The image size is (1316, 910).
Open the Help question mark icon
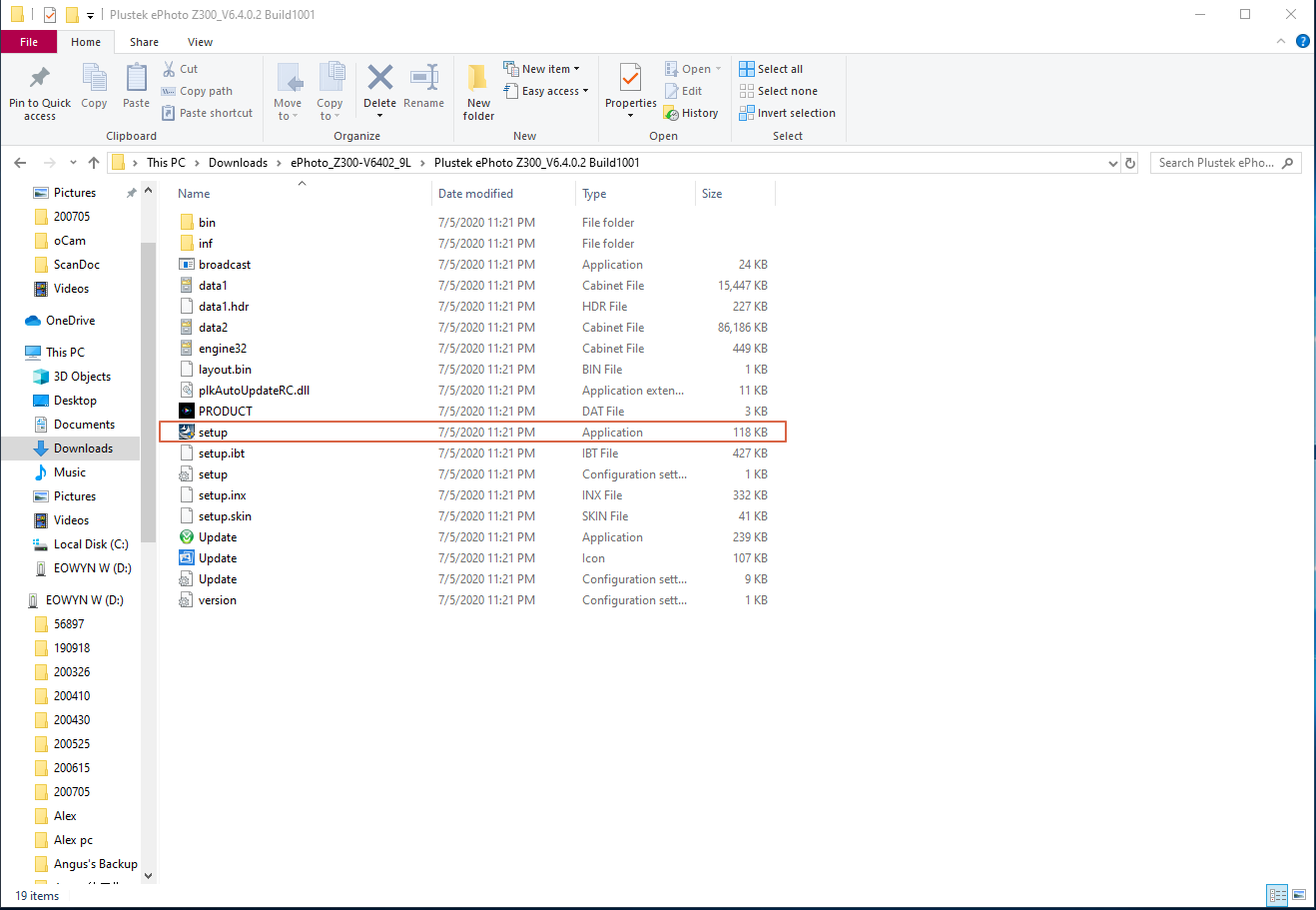point(1302,41)
